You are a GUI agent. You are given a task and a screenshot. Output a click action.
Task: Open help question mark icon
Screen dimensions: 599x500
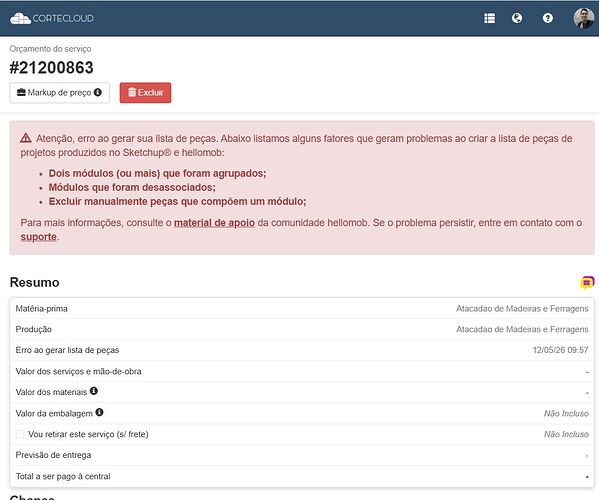547,18
